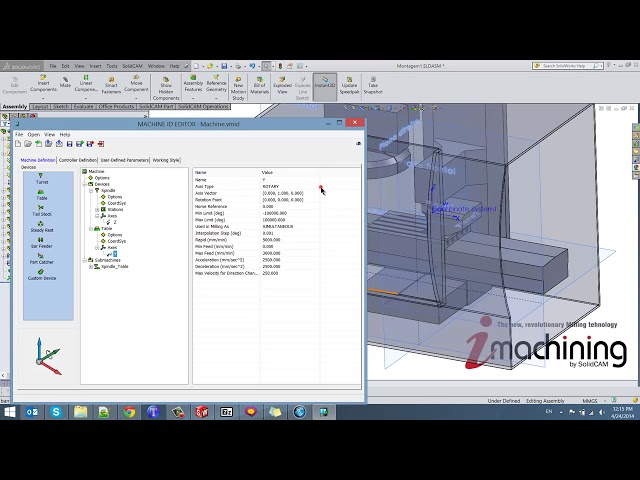
Task: Collapse the Submachines node
Action: click(x=85, y=260)
